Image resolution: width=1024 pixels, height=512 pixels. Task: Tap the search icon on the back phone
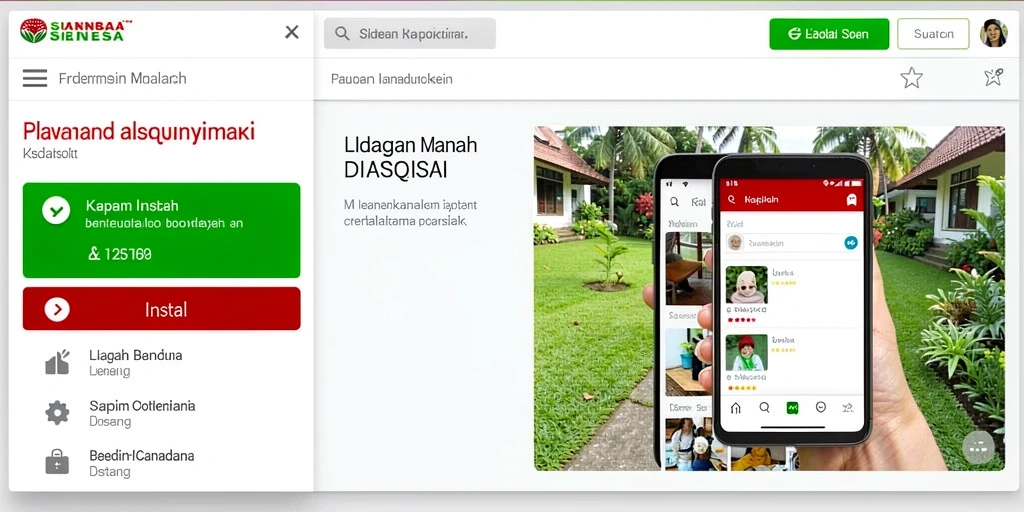click(x=674, y=202)
